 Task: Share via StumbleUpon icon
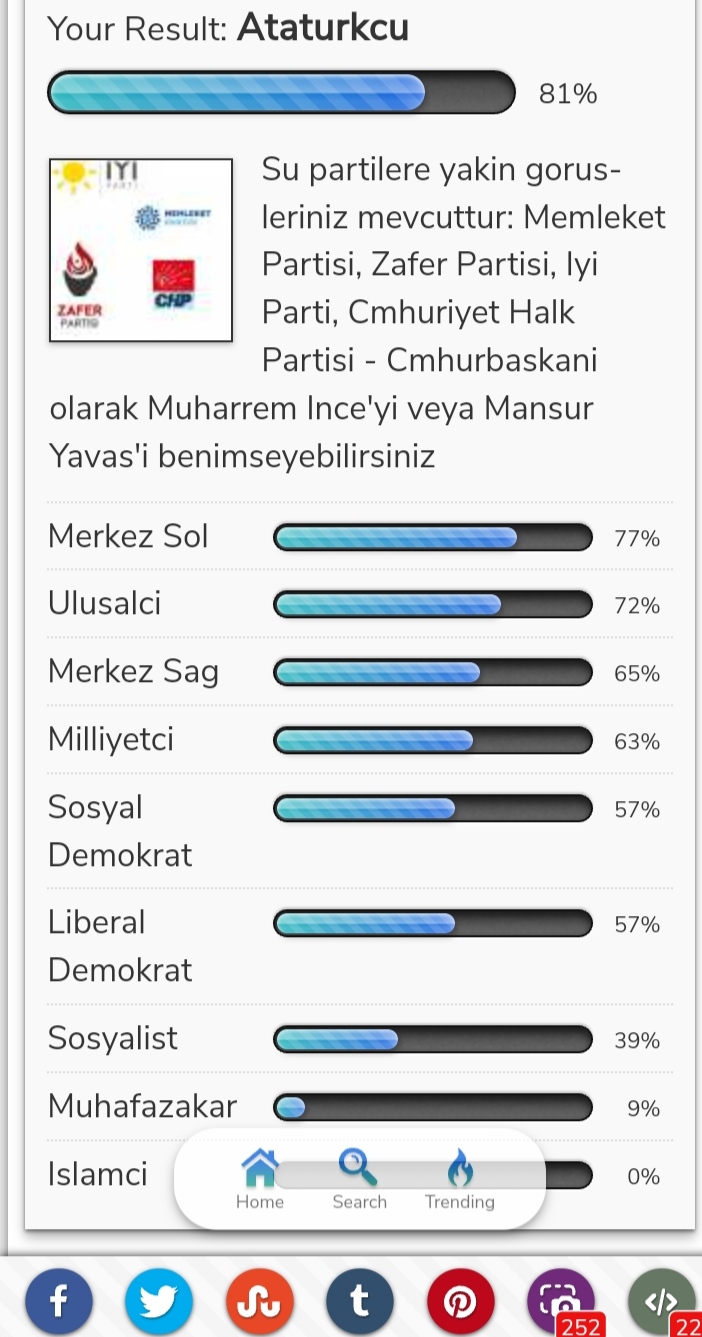[x=260, y=1301]
